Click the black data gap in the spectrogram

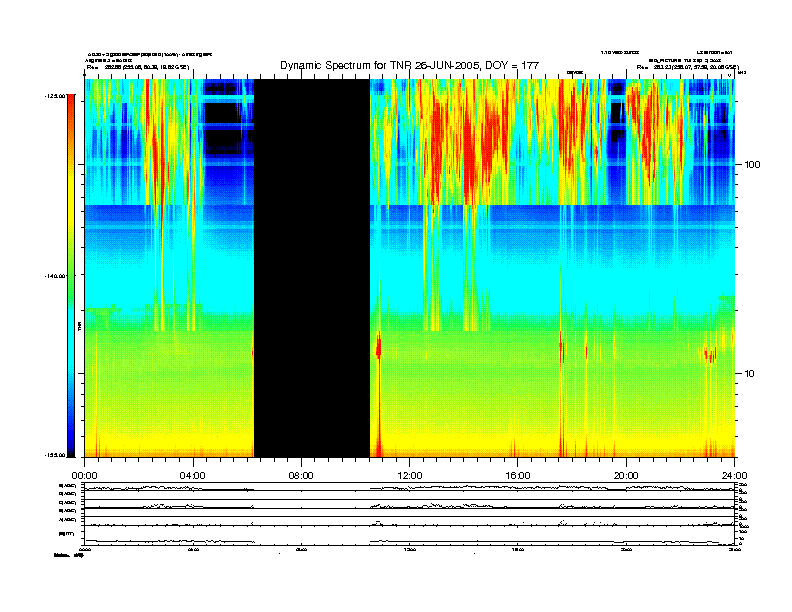[312, 268]
